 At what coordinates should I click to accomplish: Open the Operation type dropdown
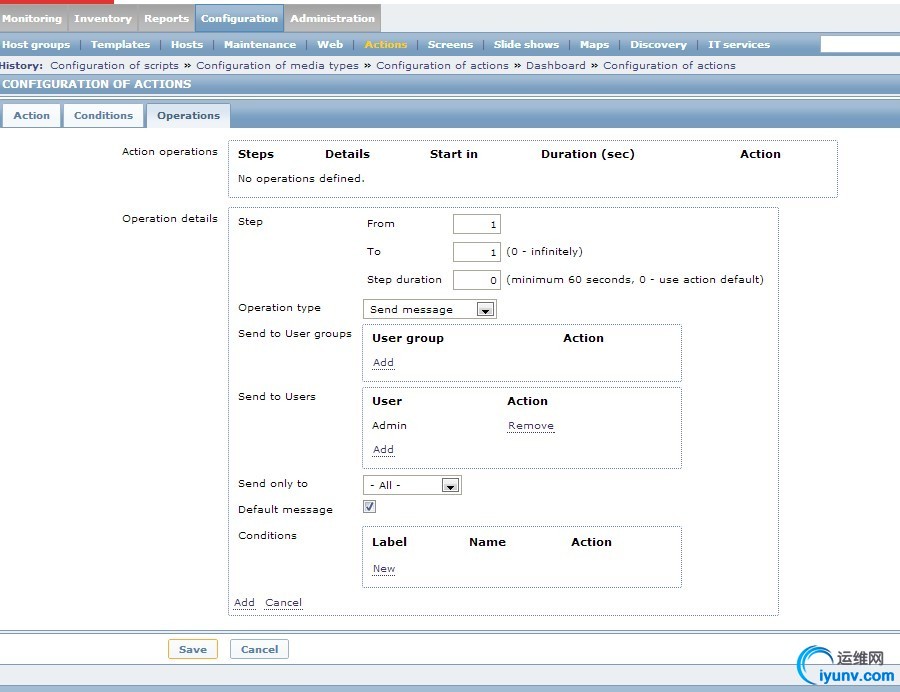pyautogui.click(x=430, y=310)
